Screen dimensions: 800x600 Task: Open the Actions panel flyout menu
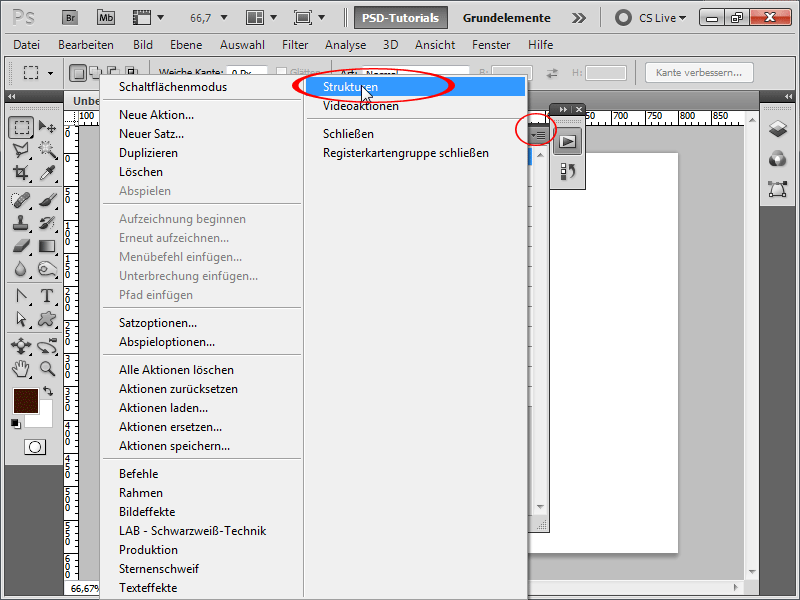pyautogui.click(x=538, y=135)
